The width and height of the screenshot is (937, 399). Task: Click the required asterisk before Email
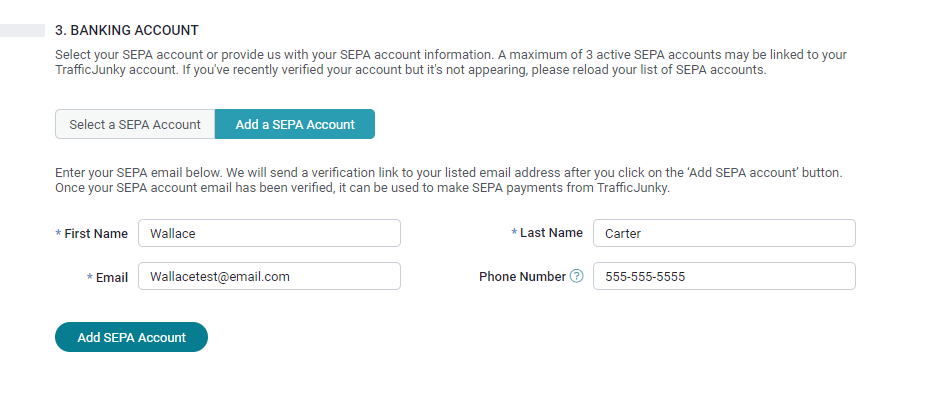[x=90, y=277]
